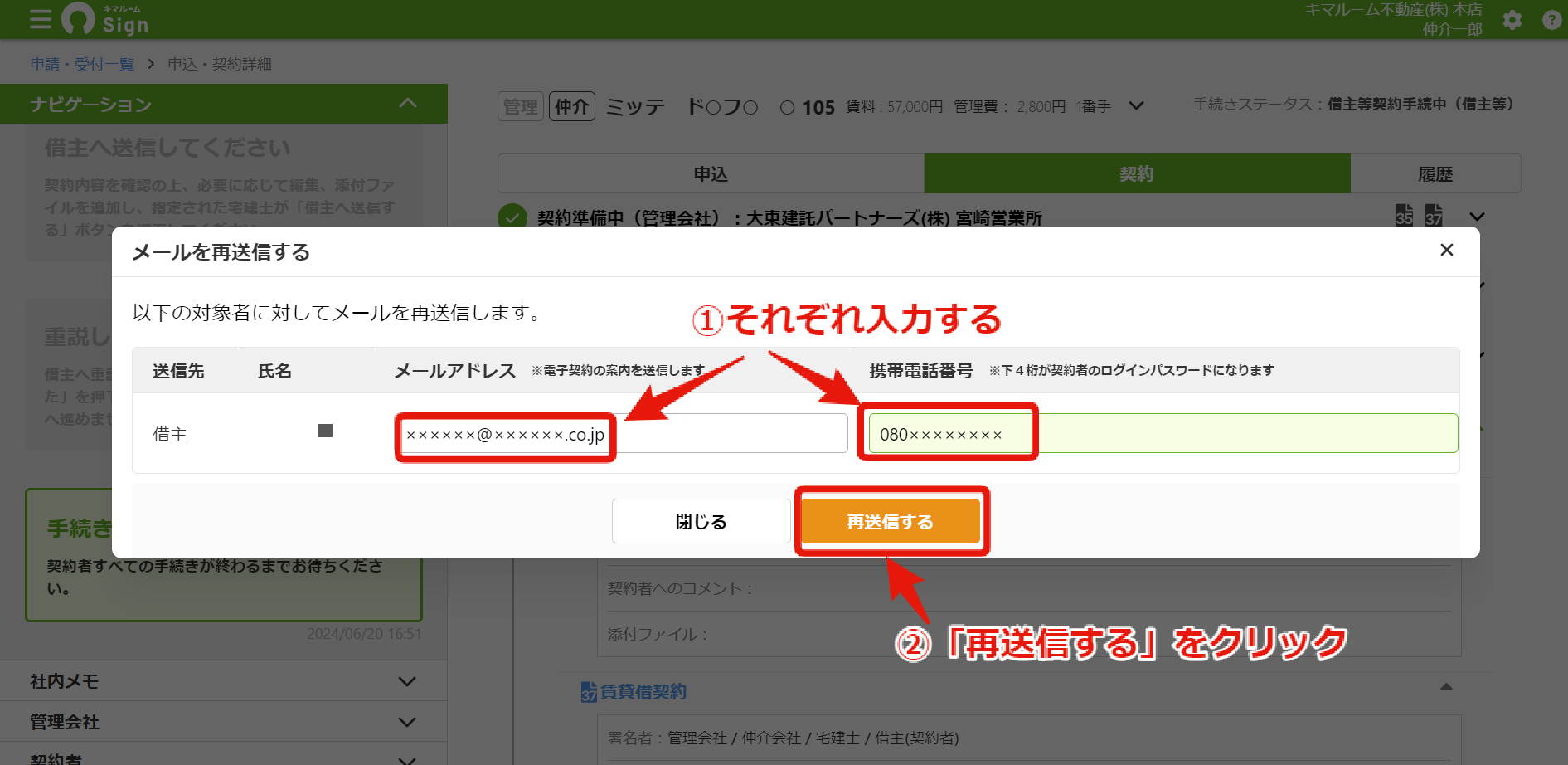
Task: Open the hamburger menu icon
Action: pos(40,20)
